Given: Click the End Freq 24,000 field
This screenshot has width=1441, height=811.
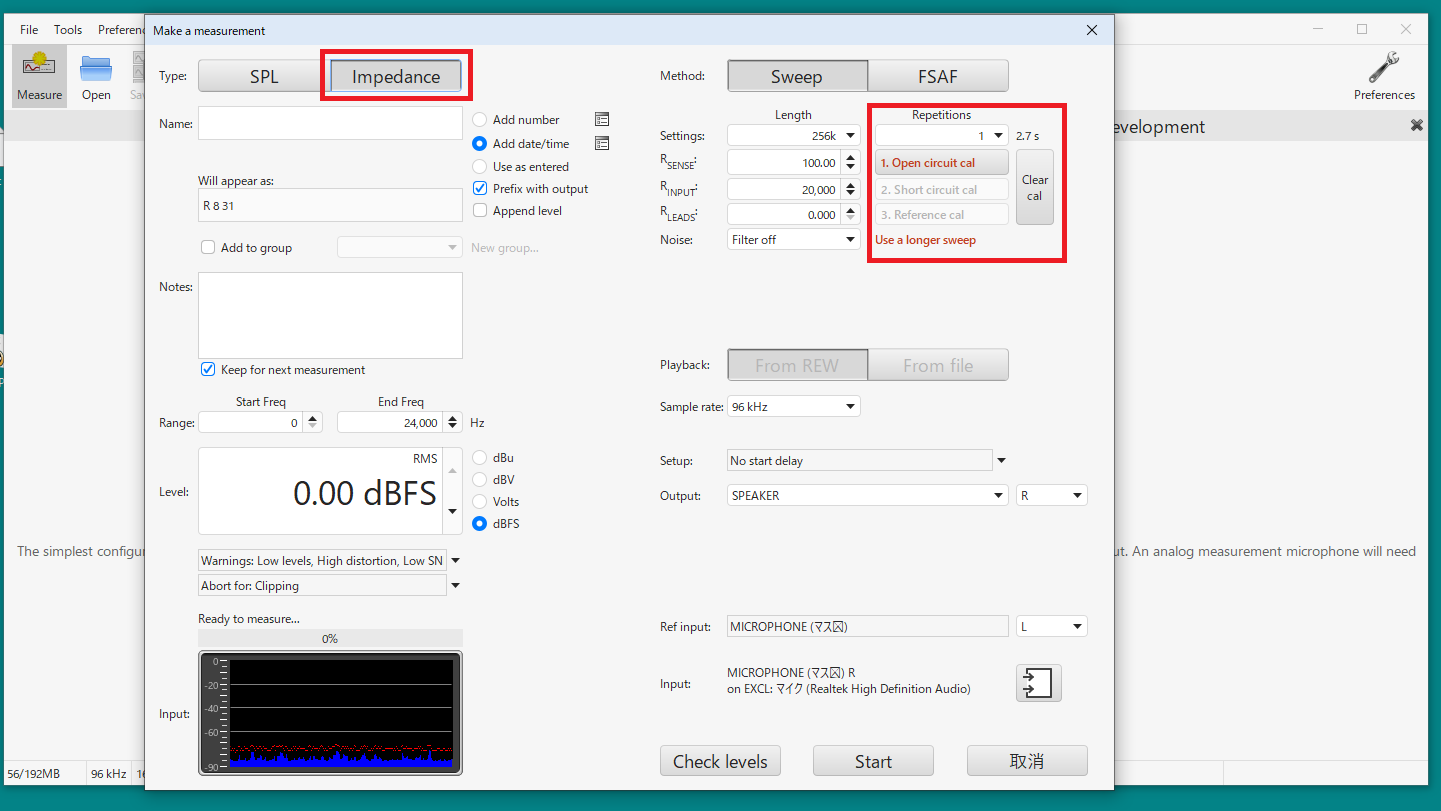Looking at the screenshot, I should tap(391, 422).
